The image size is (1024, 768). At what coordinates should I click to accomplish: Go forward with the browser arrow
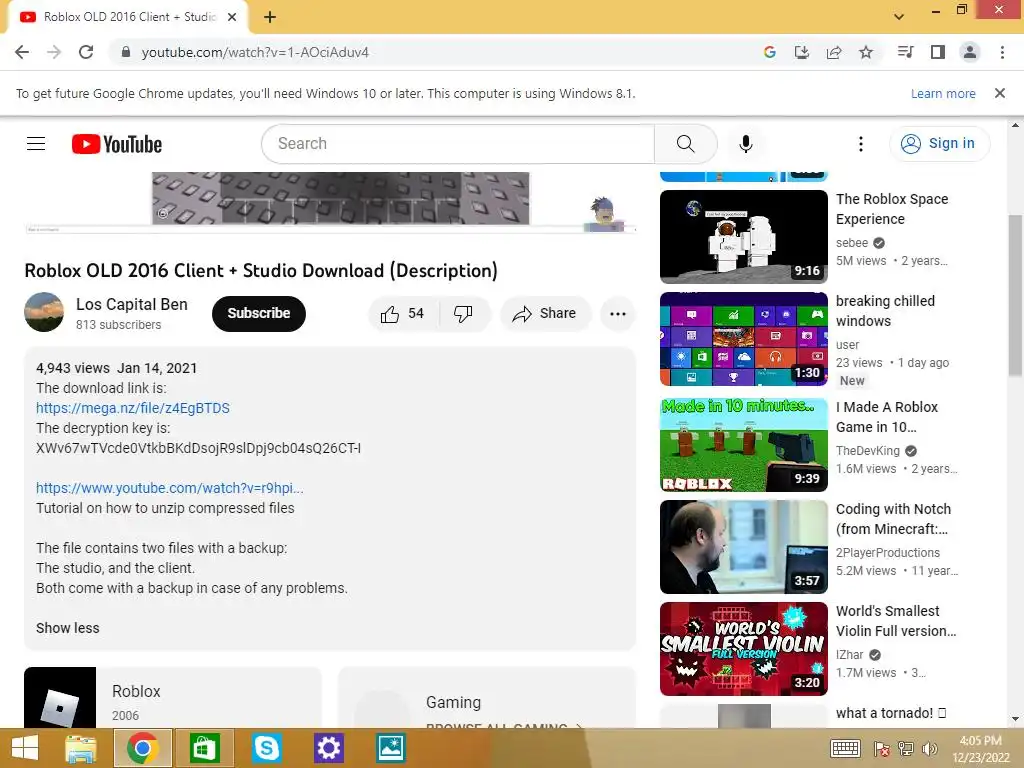pyautogui.click(x=54, y=52)
